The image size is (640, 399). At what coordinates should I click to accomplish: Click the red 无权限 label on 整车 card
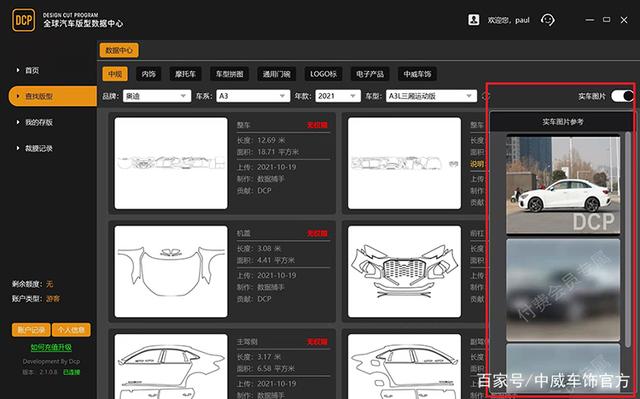coord(317,125)
